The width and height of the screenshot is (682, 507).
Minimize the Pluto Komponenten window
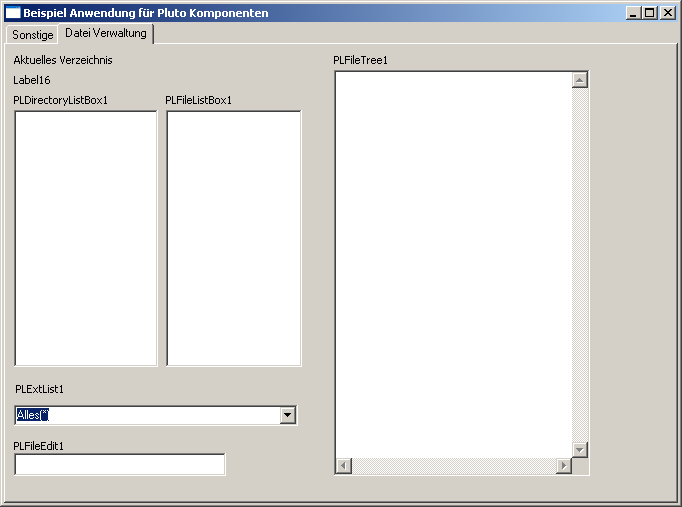tap(633, 13)
